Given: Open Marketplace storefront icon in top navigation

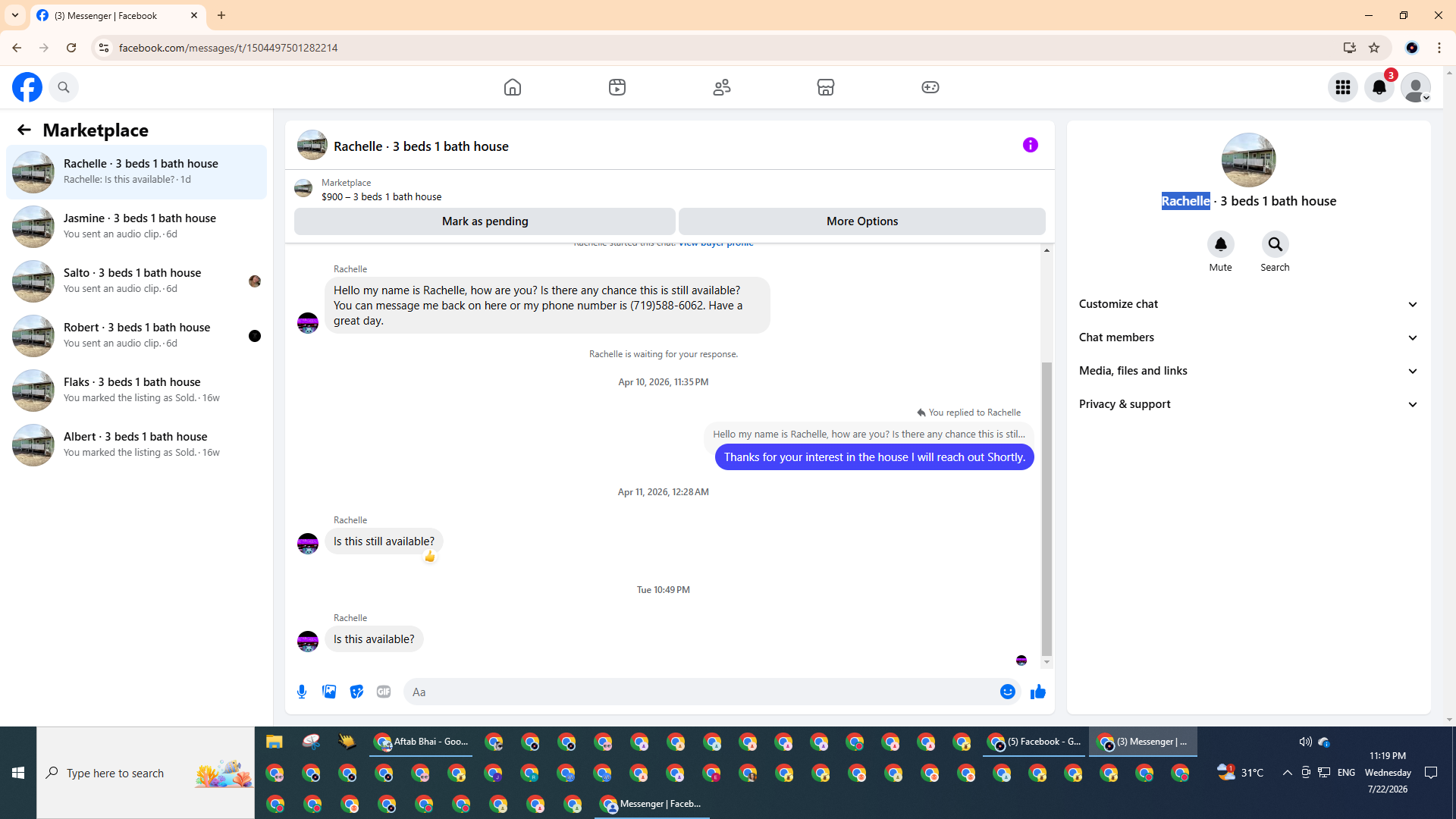Looking at the screenshot, I should click(826, 87).
